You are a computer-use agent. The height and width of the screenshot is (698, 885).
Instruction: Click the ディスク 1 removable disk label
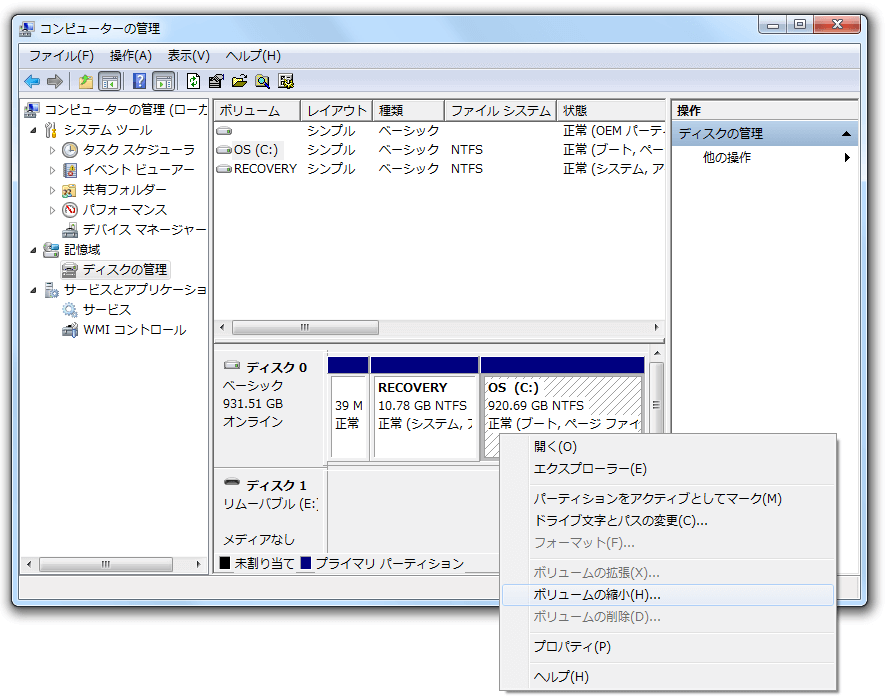pos(276,485)
